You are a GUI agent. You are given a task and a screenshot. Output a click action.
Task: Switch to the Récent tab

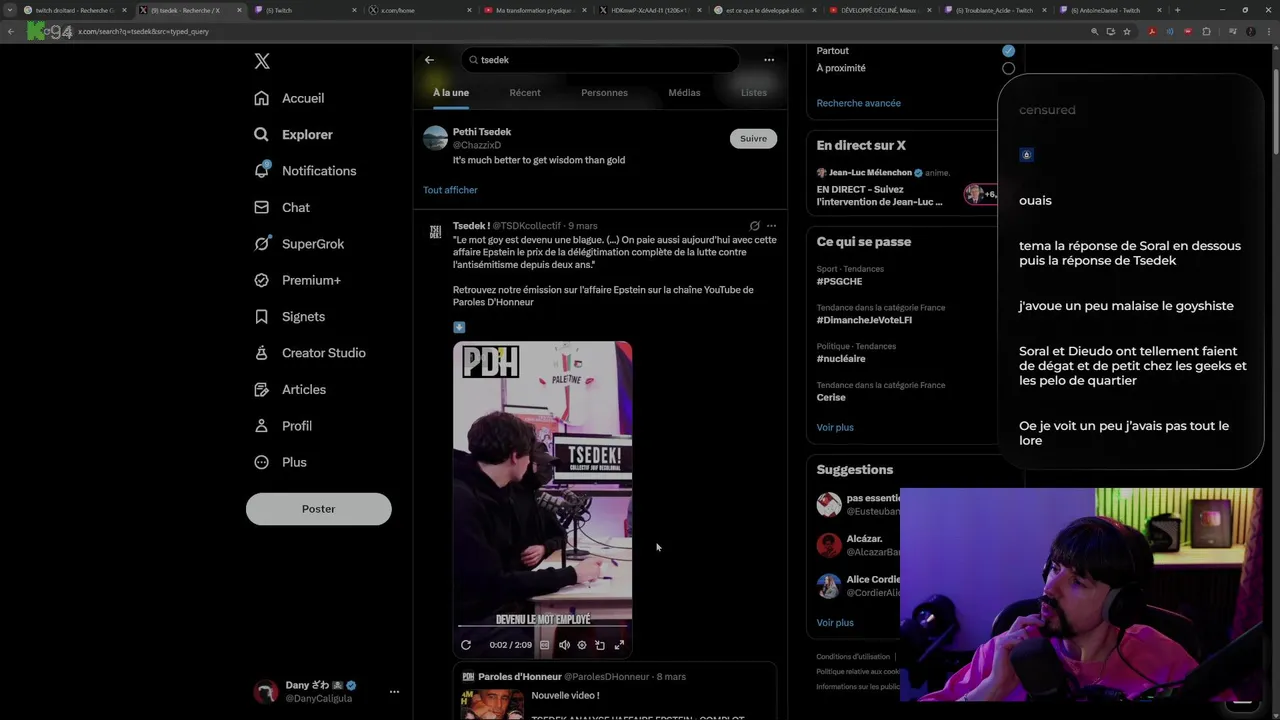coord(525,93)
